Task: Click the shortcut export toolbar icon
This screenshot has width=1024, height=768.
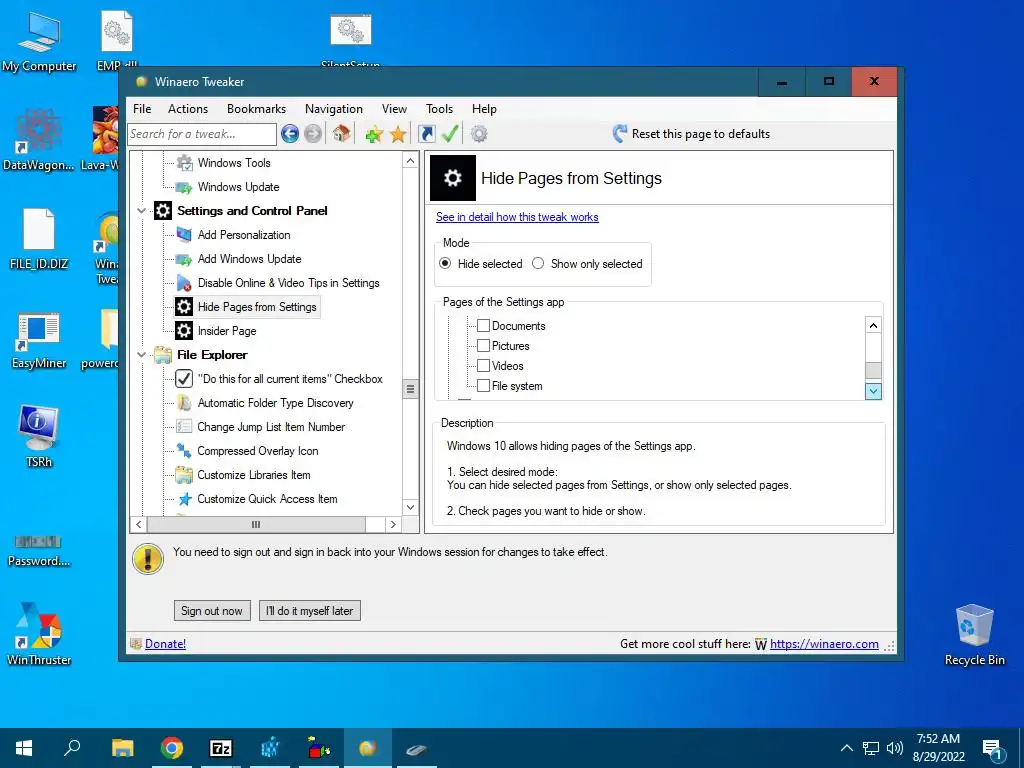Action: (426, 134)
